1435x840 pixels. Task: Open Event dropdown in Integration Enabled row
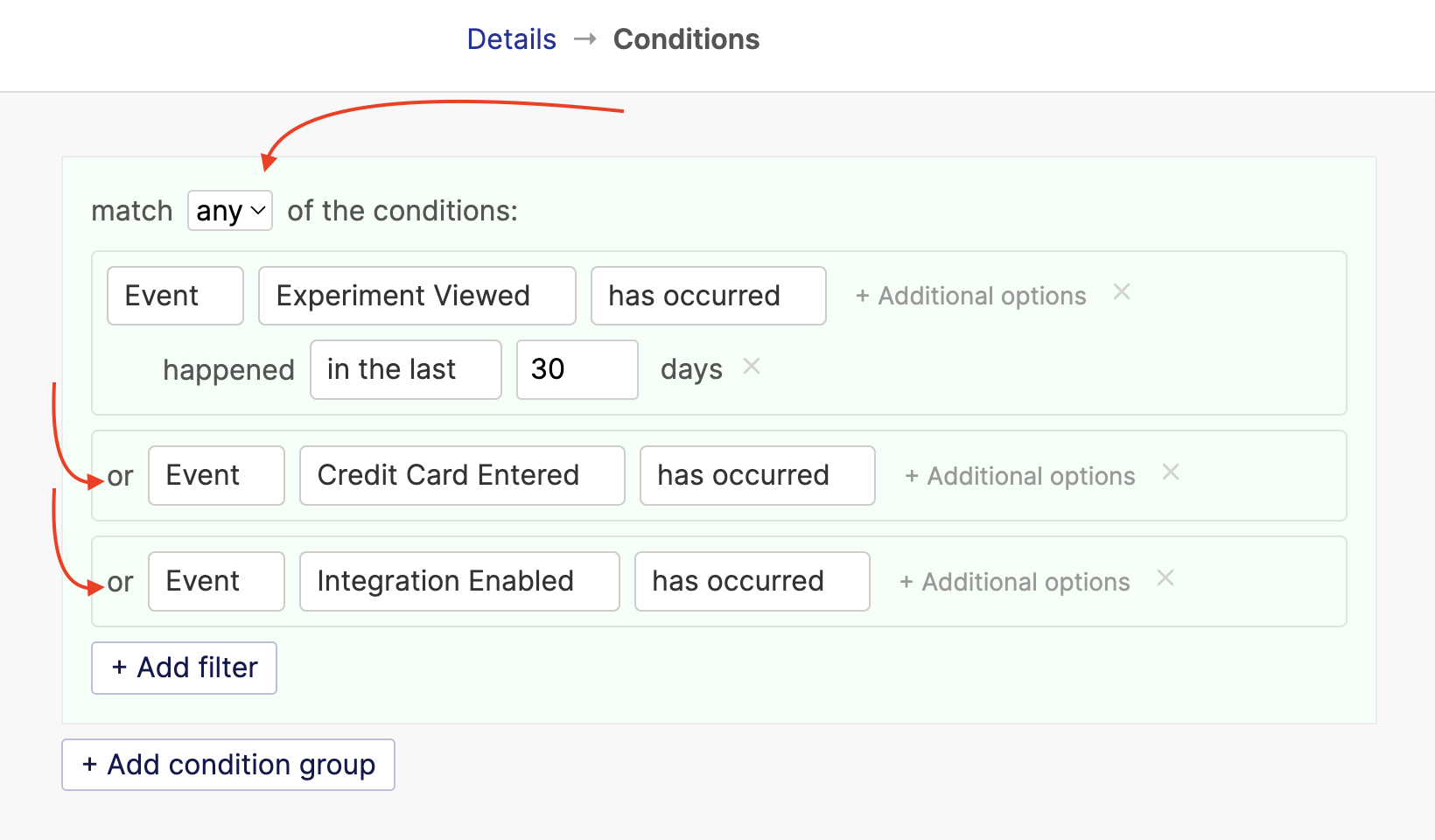pos(216,581)
